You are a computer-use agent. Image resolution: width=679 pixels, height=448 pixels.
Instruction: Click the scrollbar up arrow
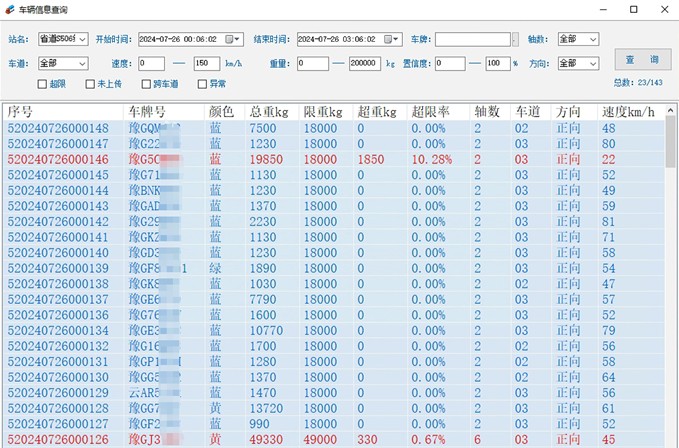[670, 110]
